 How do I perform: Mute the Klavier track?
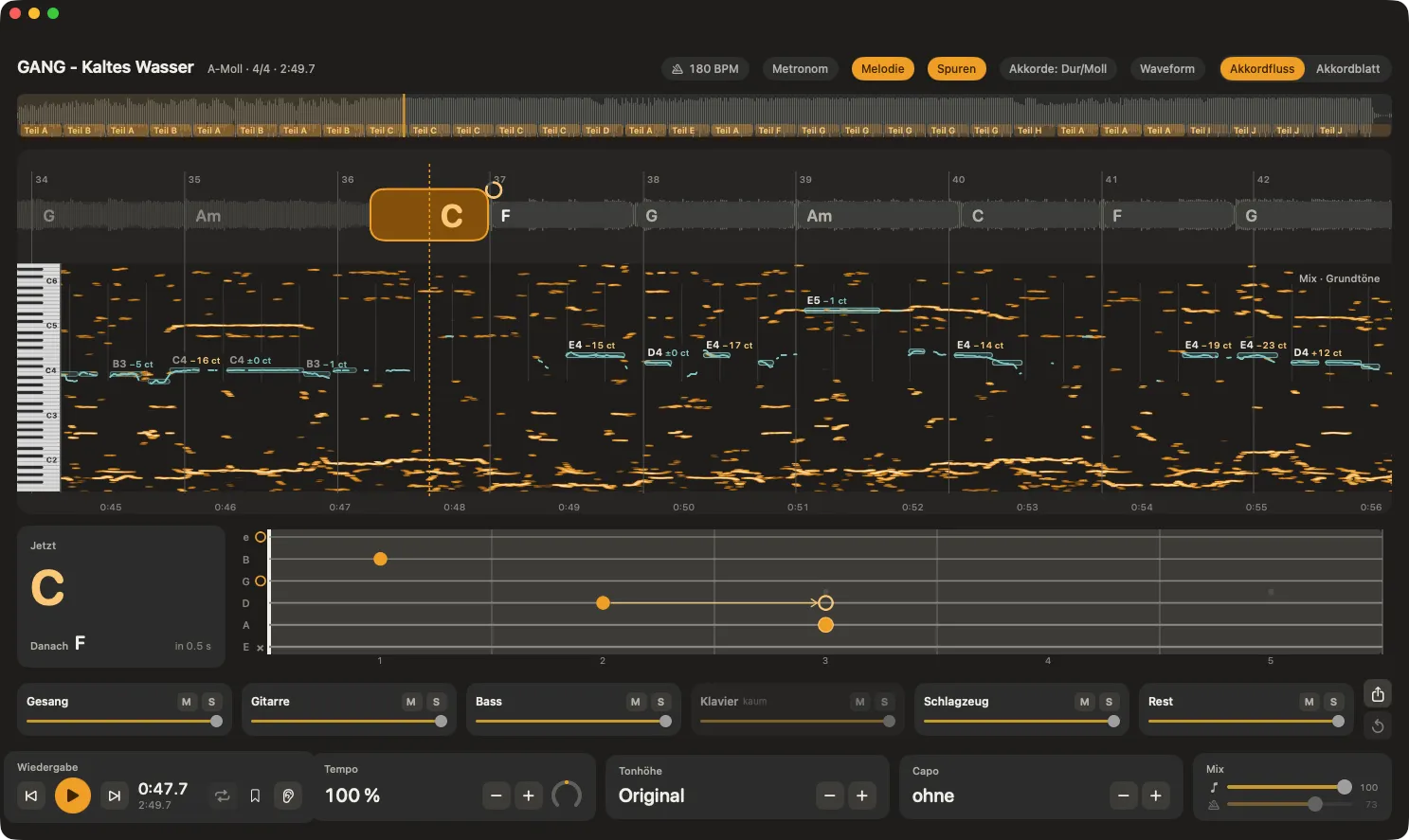[x=859, y=702]
